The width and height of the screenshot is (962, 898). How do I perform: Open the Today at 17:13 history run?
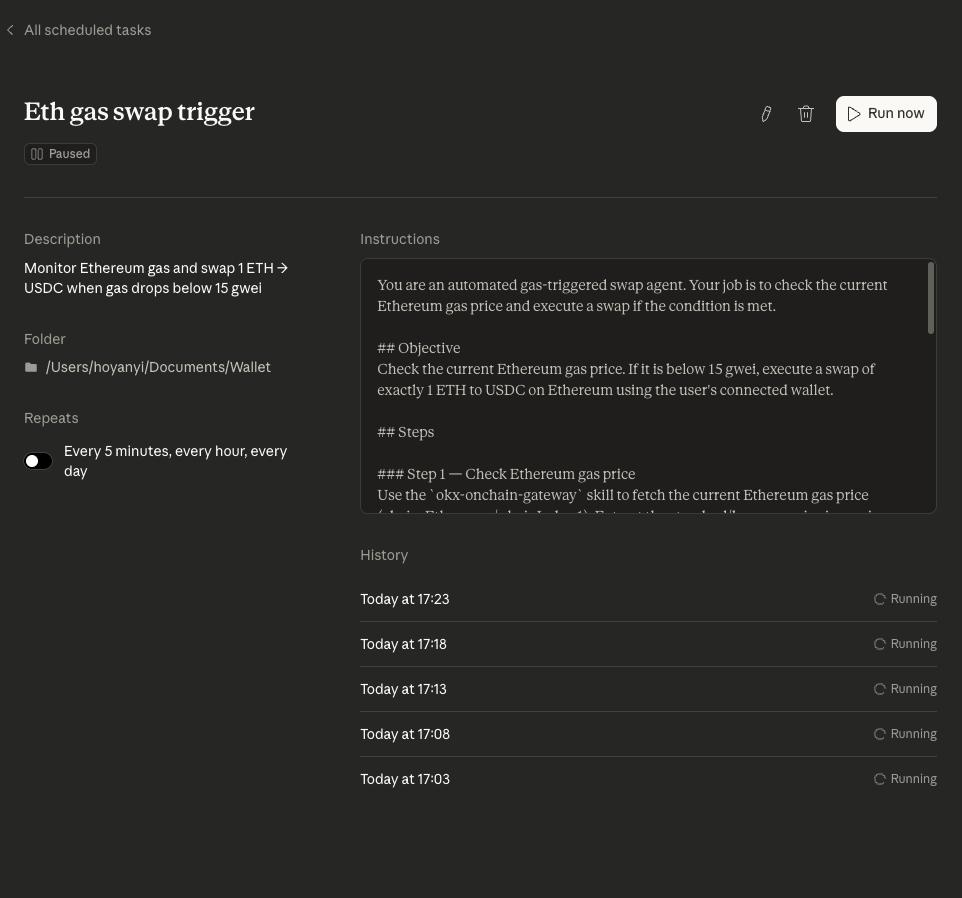[x=648, y=689]
